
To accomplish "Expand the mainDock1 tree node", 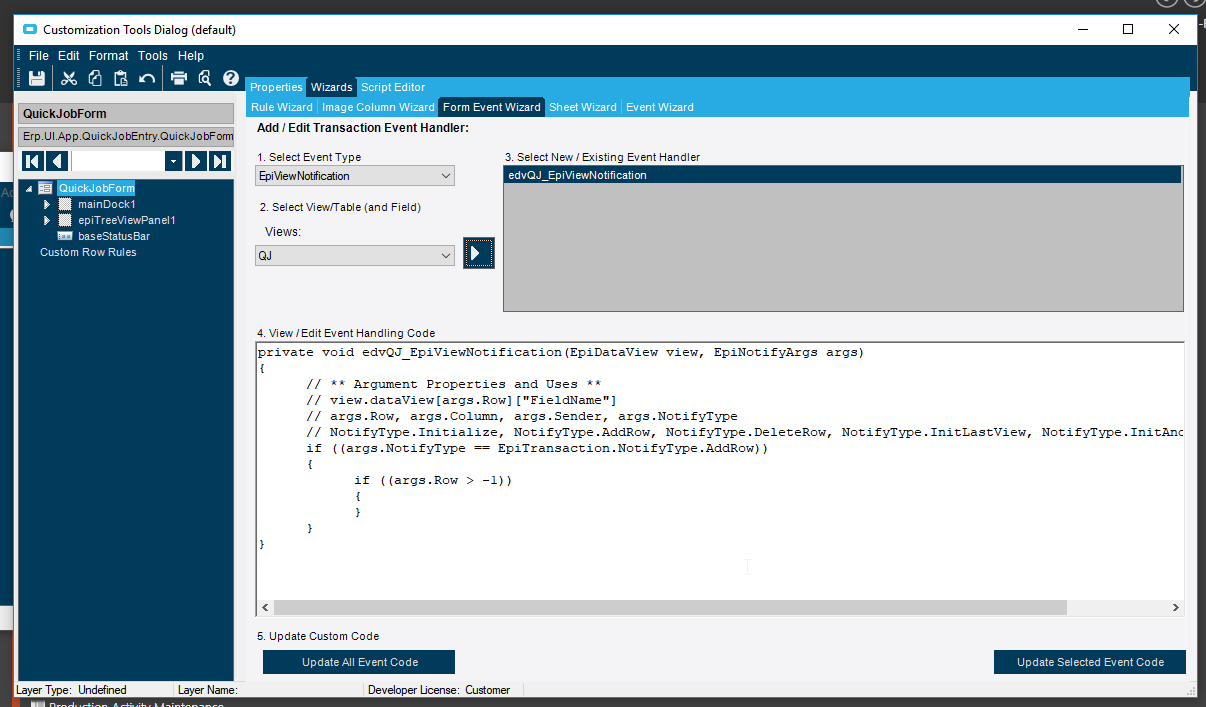I will click(47, 204).
